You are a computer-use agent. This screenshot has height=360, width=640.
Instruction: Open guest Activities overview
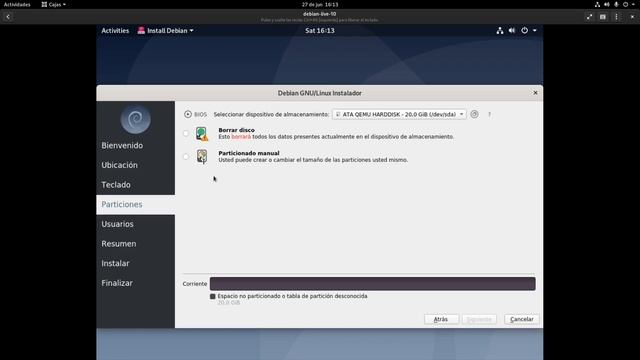(x=115, y=31)
